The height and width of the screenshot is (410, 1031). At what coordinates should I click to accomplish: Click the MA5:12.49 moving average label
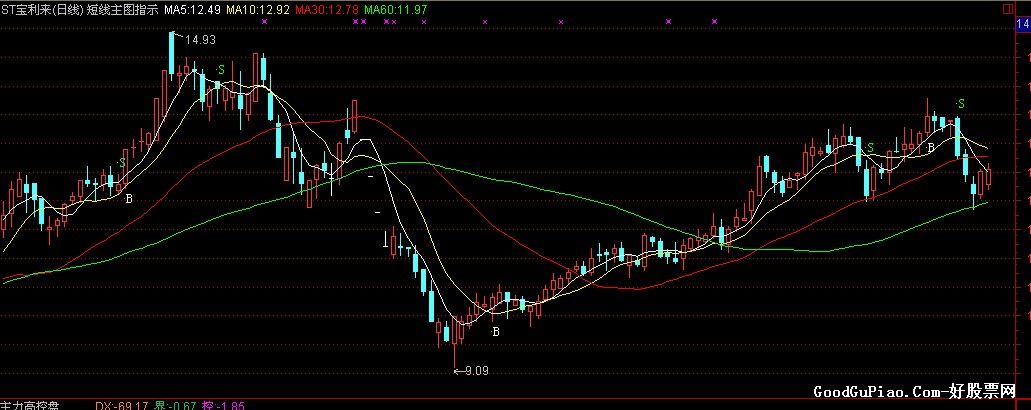pyautogui.click(x=191, y=10)
